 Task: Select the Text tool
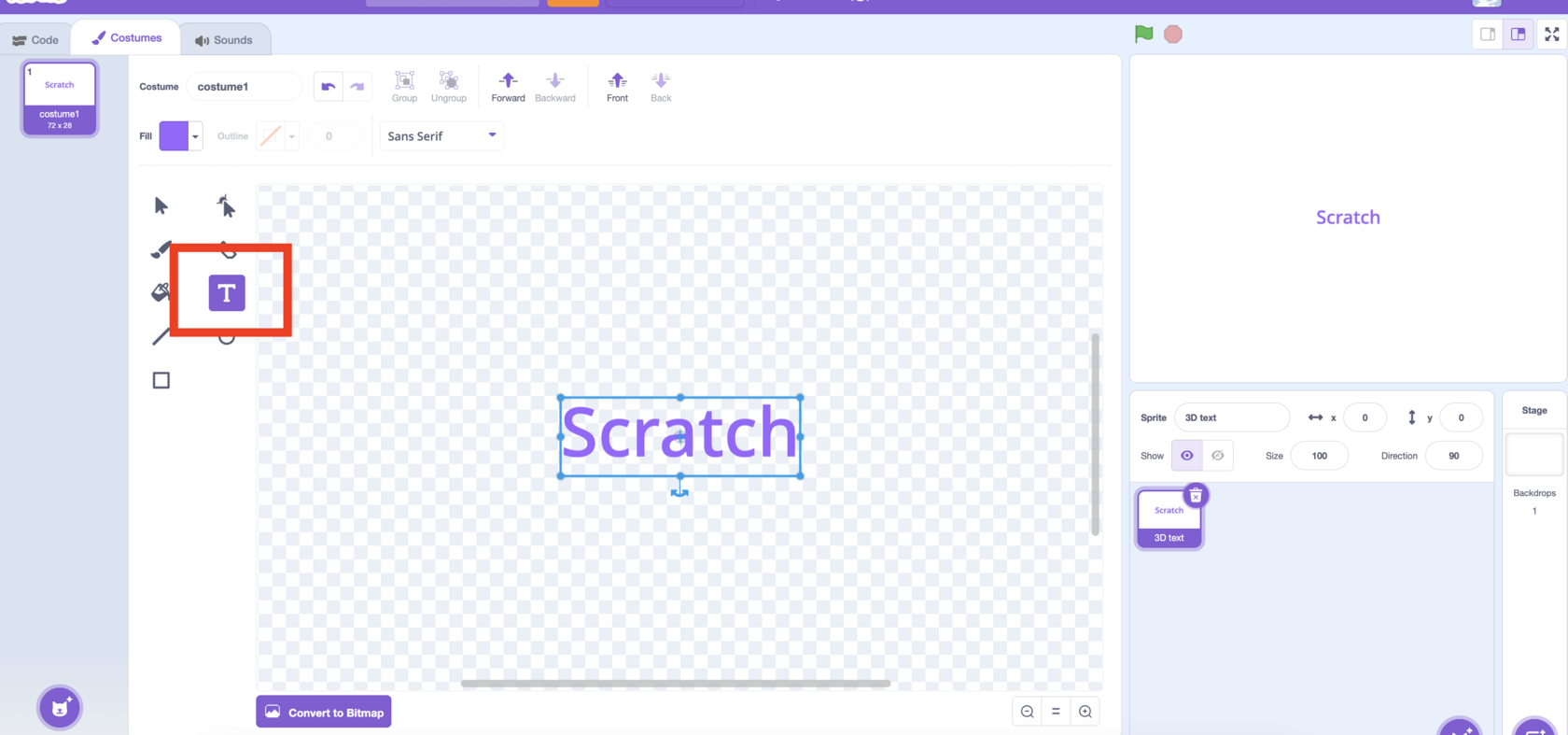(x=227, y=293)
